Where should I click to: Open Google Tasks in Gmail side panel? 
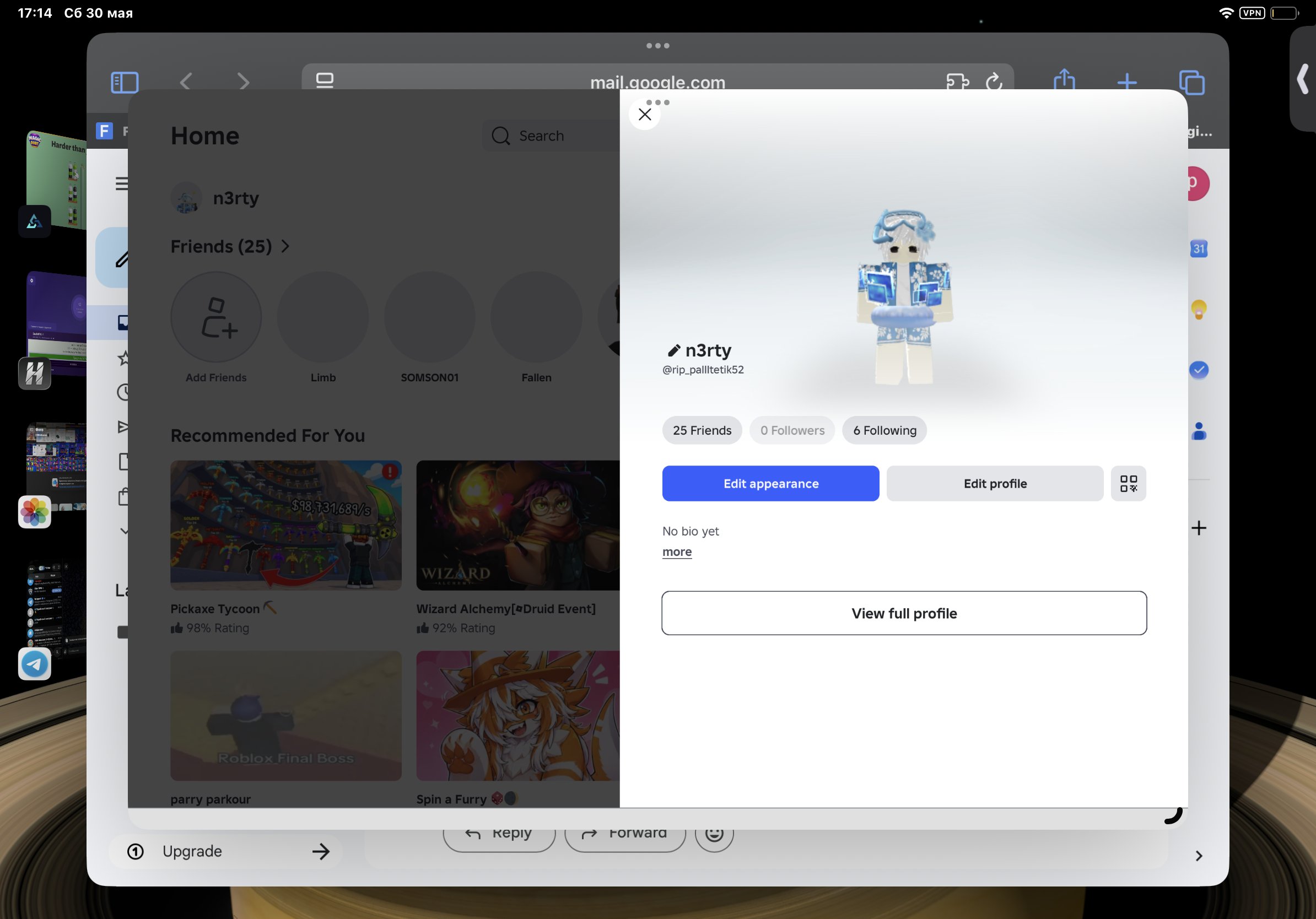[x=1199, y=370]
